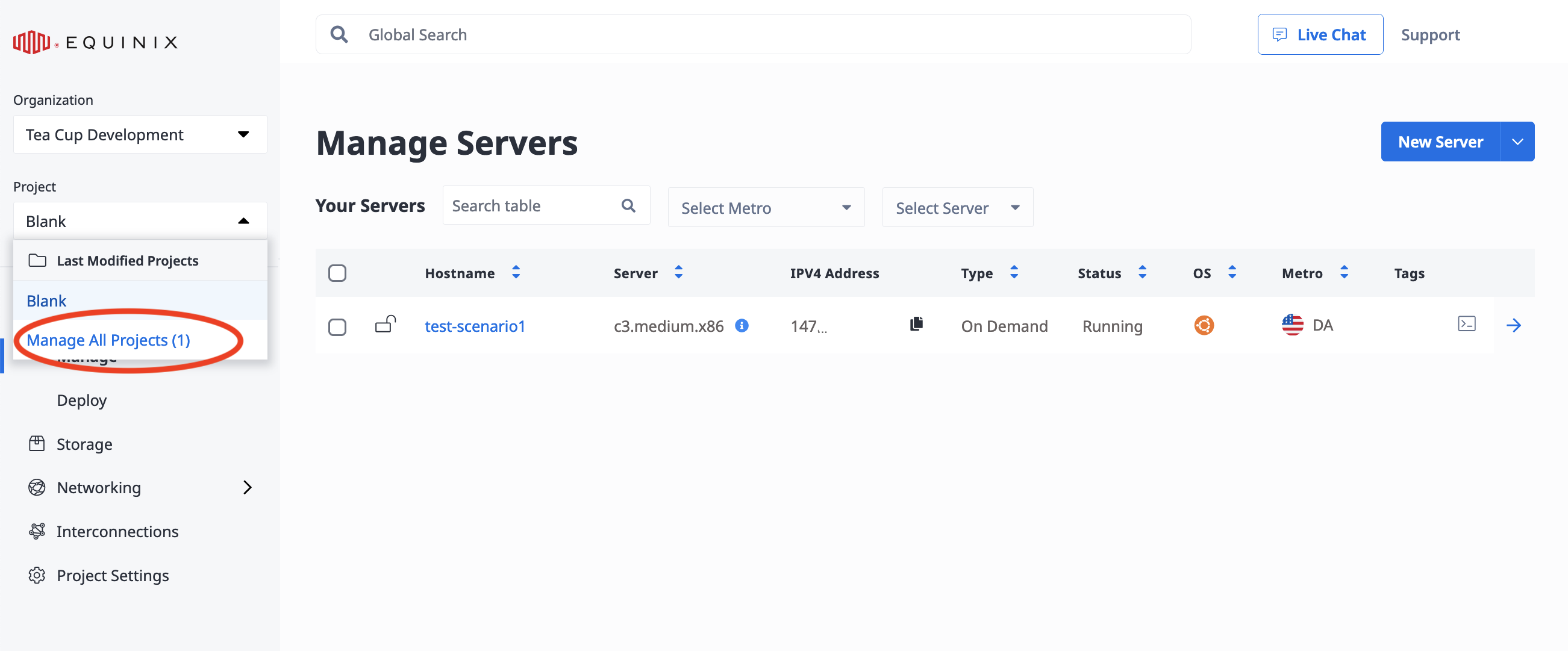Click the Project Settings gear icon

(x=37, y=575)
